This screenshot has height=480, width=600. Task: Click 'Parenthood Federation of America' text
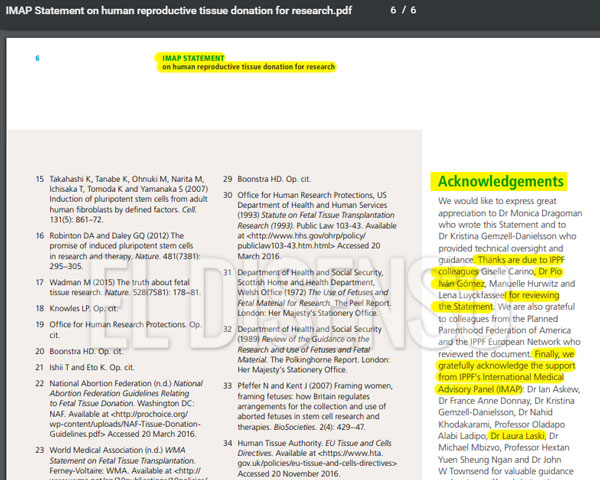504,330
